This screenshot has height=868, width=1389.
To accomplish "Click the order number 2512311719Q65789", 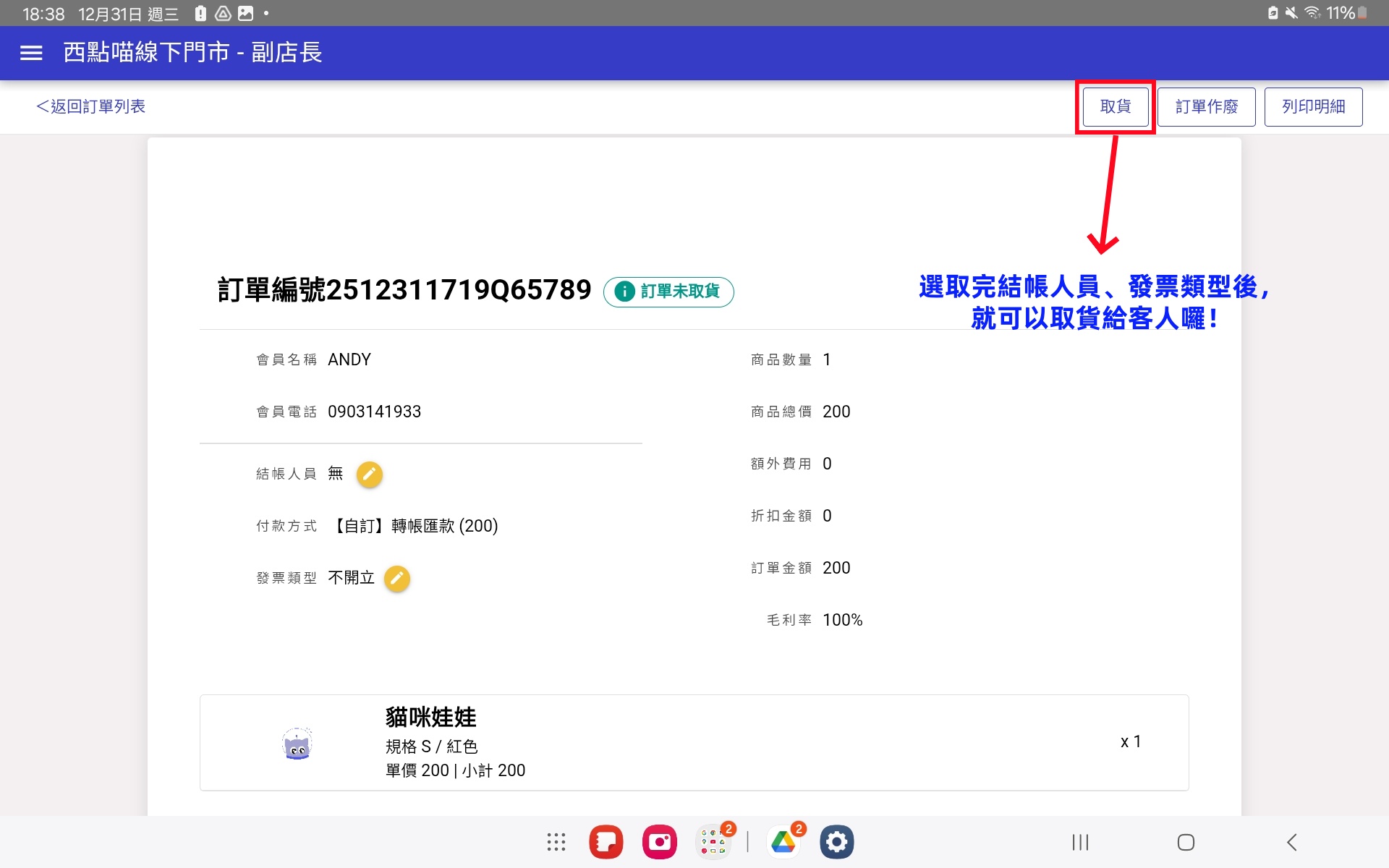I will (x=459, y=290).
